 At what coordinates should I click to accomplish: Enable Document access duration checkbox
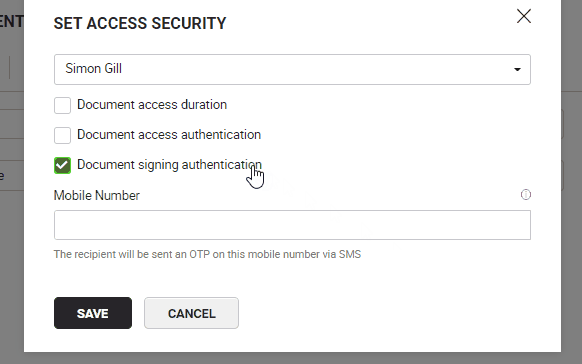[x=62, y=105]
